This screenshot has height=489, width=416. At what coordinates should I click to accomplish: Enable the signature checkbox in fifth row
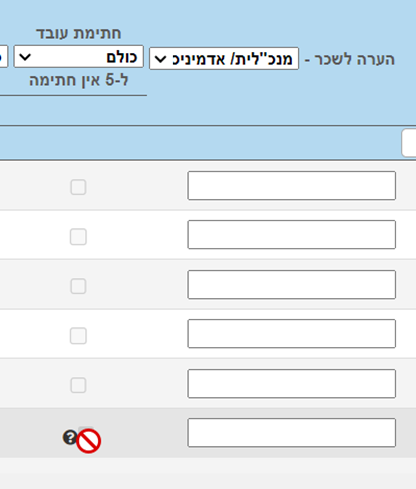(78, 385)
